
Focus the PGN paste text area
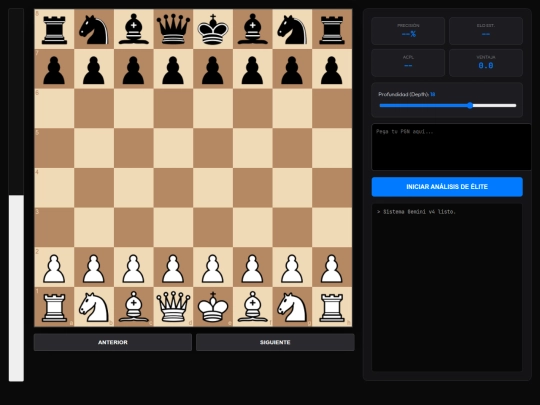click(x=451, y=147)
